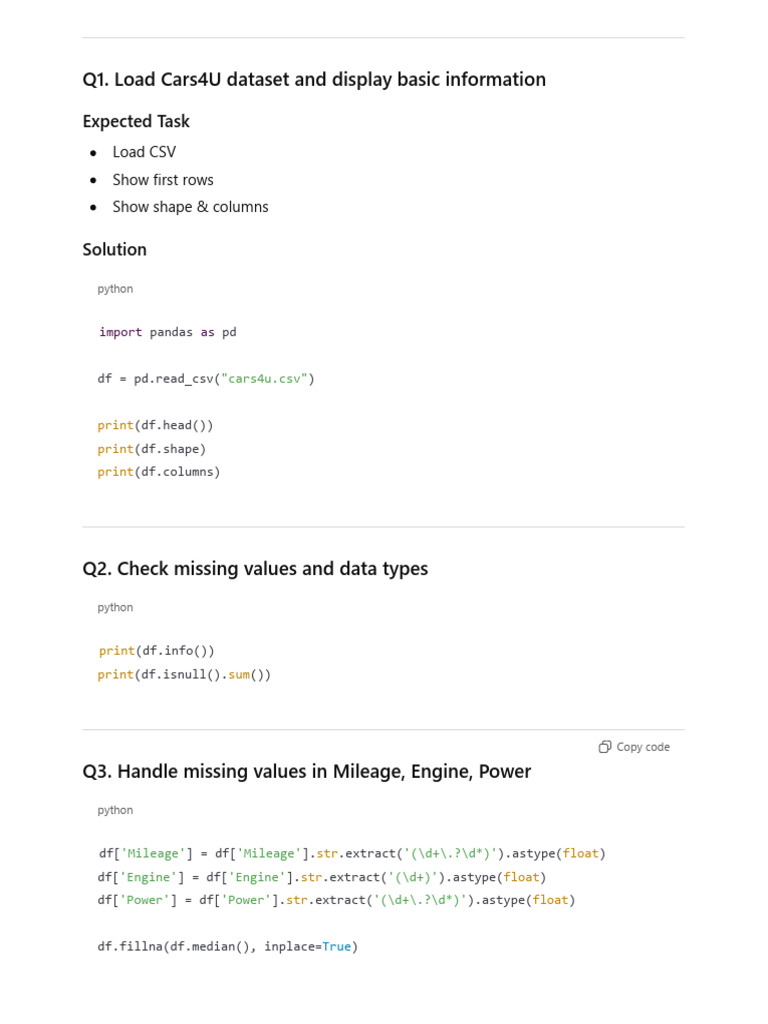The width and height of the screenshot is (768, 1024).
Task: Click the df.fillna median code line
Action: [227, 946]
